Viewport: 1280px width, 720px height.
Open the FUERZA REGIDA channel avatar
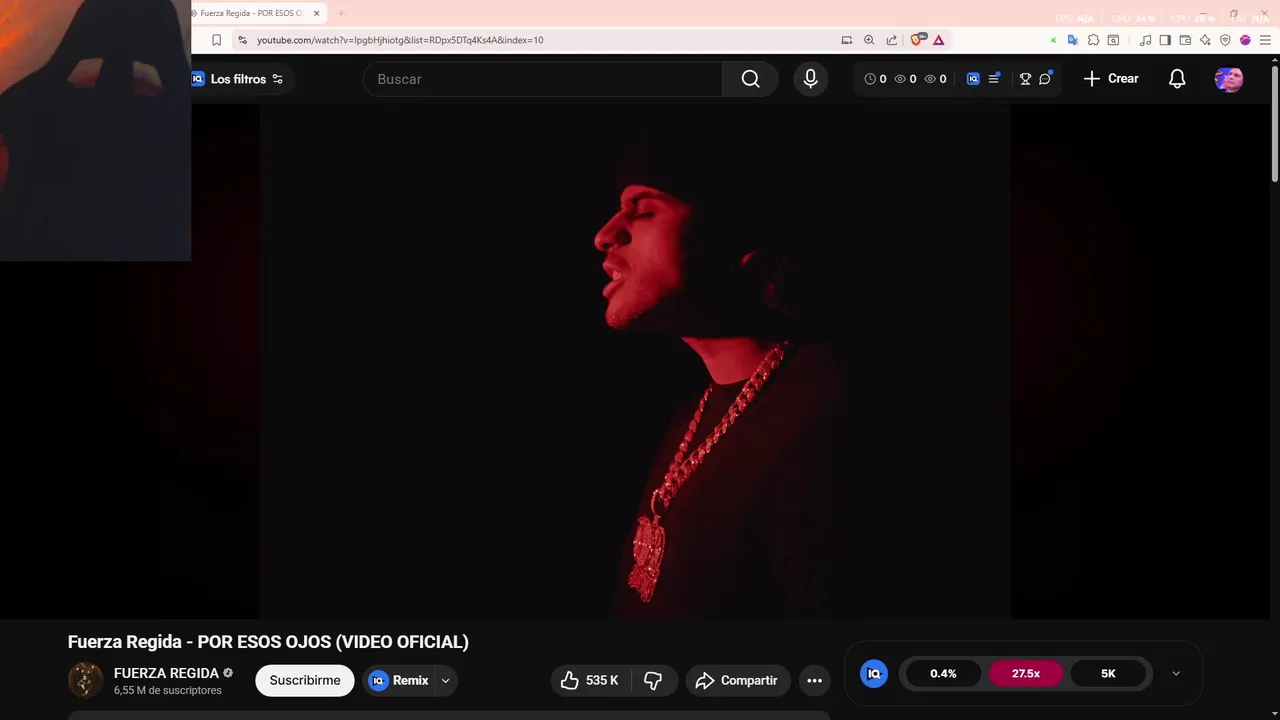[86, 680]
